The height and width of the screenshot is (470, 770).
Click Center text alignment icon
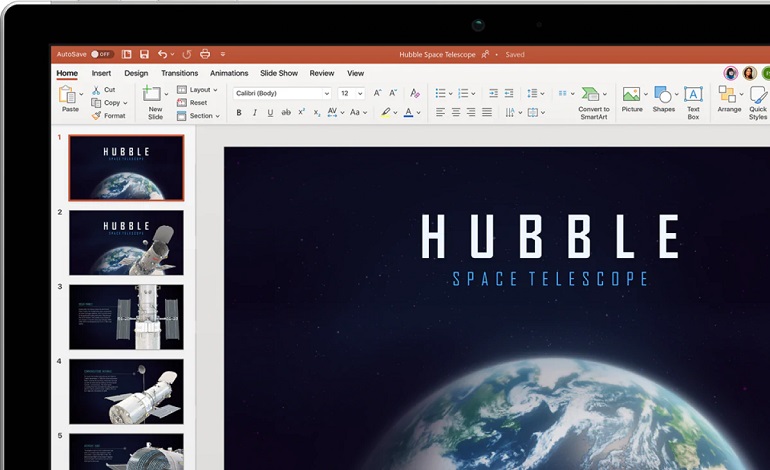point(456,112)
